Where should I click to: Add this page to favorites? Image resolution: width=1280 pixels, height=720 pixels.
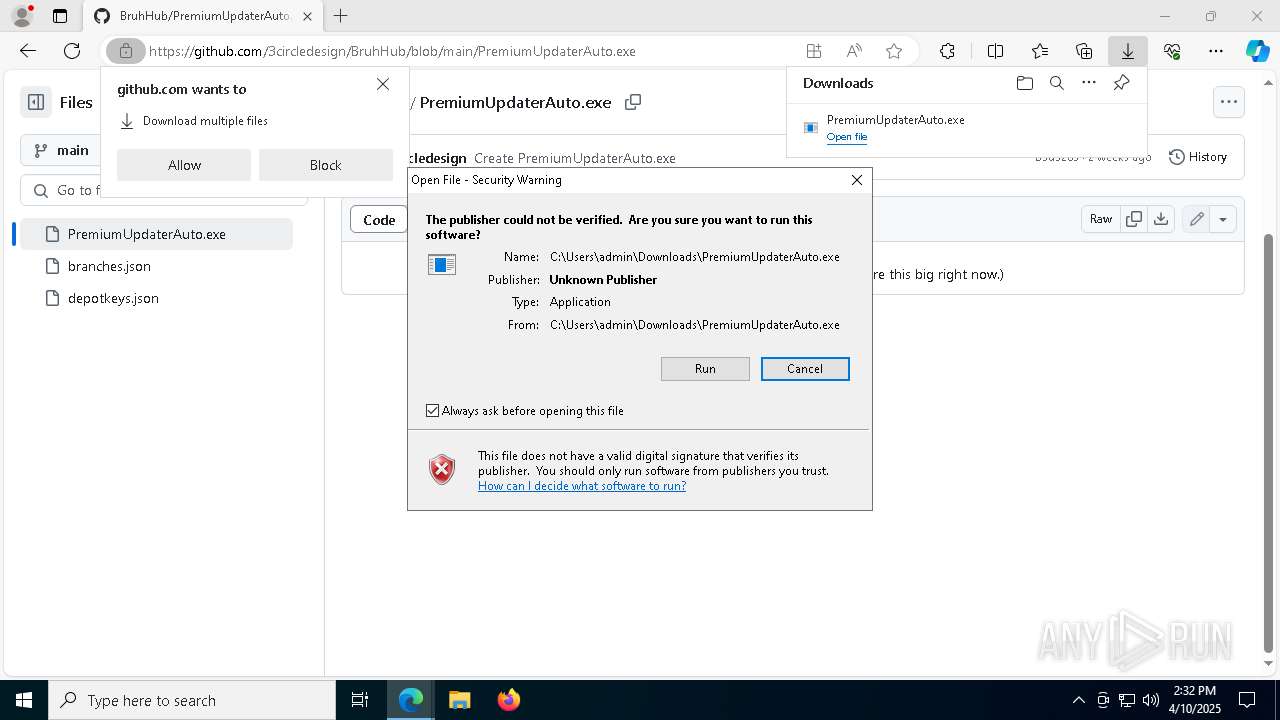894,51
